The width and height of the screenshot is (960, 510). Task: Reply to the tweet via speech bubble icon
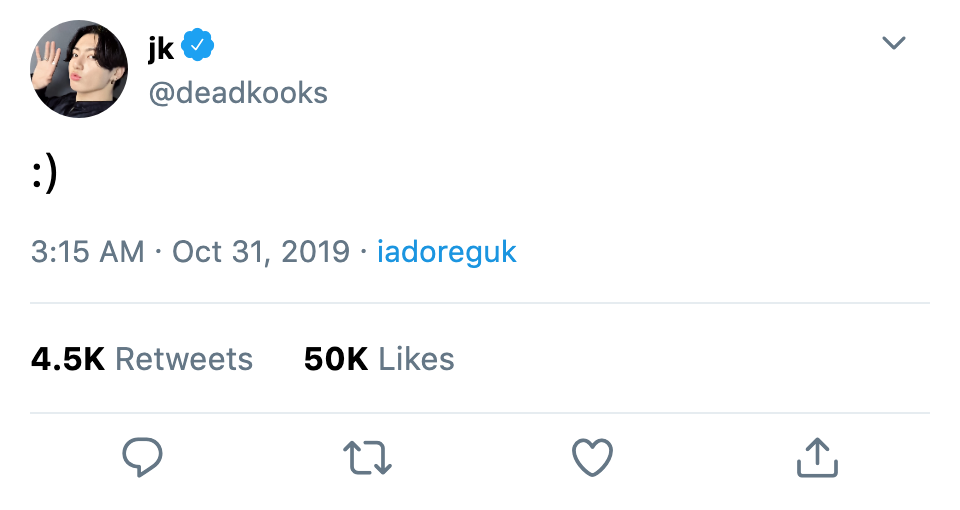click(142, 457)
